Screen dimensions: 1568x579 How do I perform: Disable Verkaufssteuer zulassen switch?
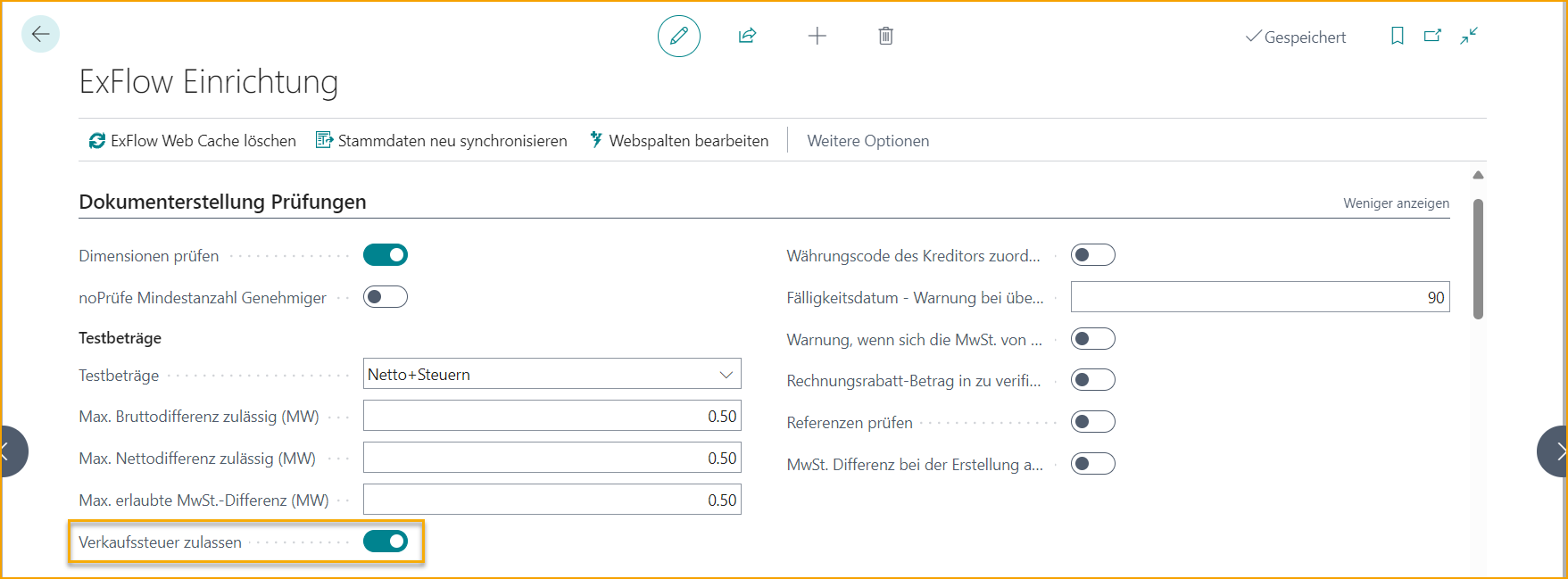[386, 542]
